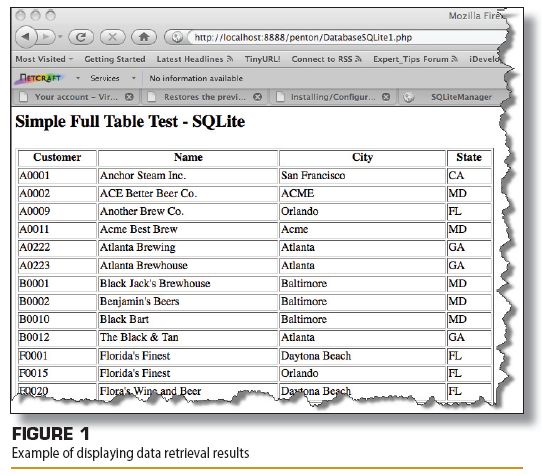Open the Expert_Tips Forum bookmark
Viewport: 542px width, 475px height.
[x=415, y=59]
